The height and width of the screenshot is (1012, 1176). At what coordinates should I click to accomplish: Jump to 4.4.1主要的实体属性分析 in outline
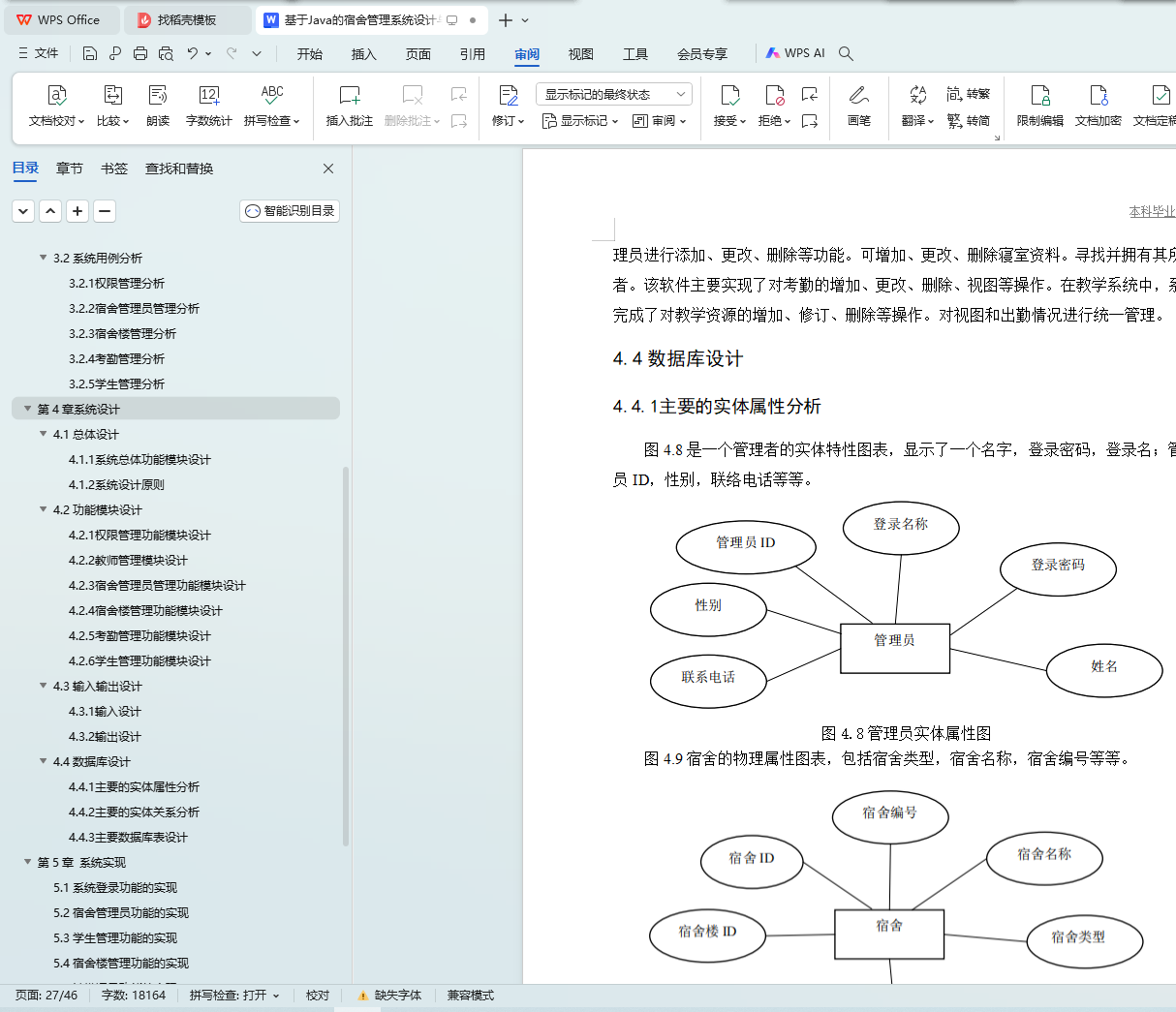[x=135, y=786]
